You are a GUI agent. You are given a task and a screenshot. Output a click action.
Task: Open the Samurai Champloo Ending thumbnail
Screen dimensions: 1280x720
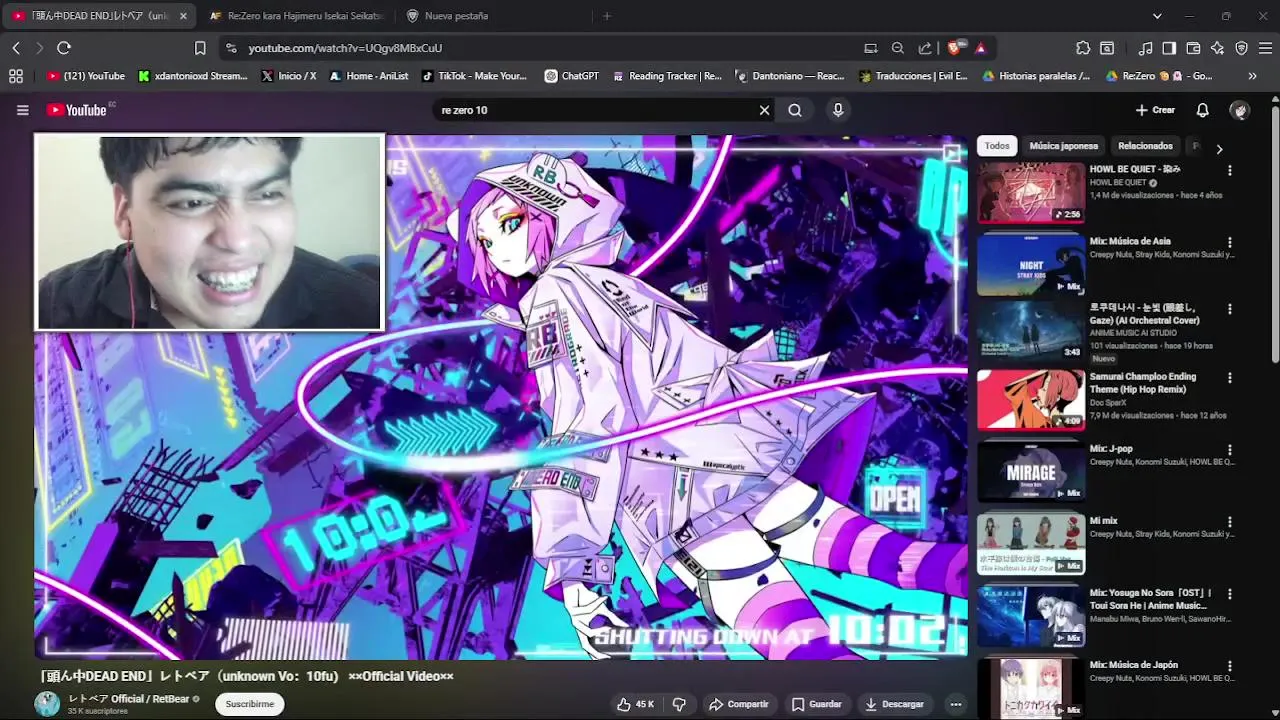[1031, 400]
